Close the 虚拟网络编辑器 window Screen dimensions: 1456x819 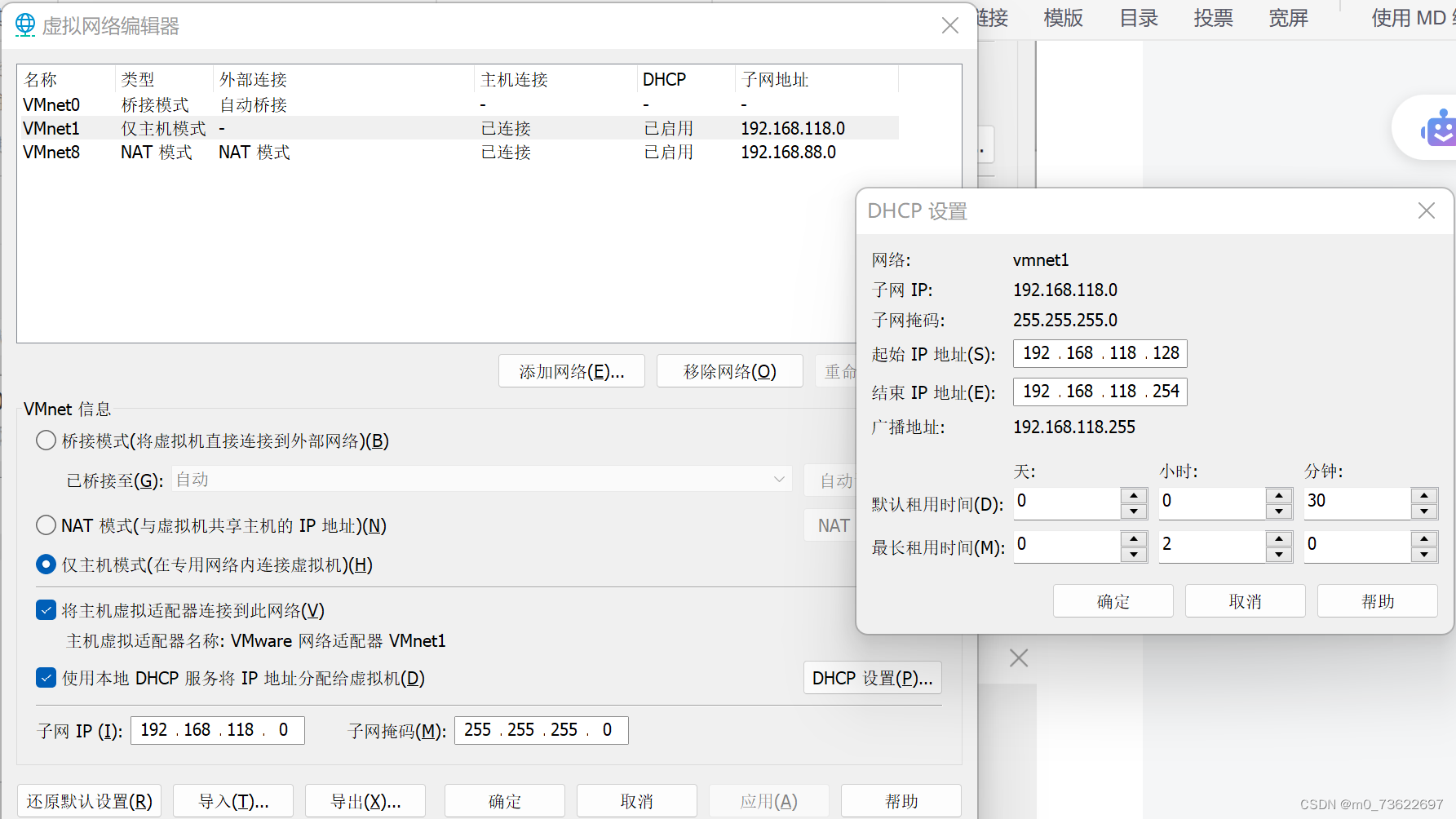pos(949,25)
